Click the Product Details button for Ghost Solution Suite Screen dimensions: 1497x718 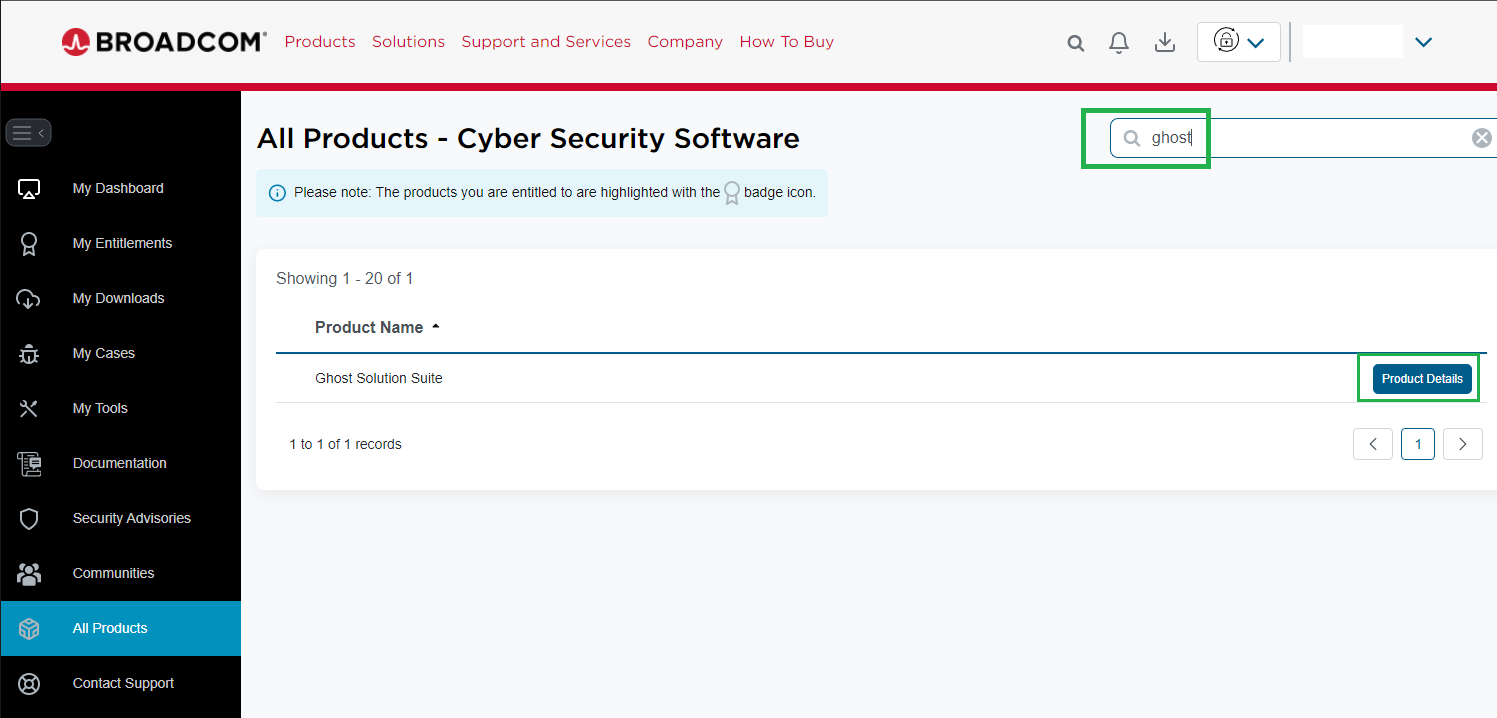pyautogui.click(x=1421, y=378)
